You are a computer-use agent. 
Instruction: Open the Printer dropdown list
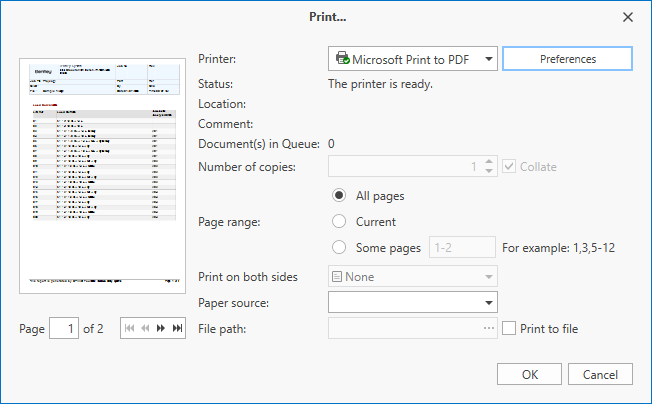pos(489,59)
